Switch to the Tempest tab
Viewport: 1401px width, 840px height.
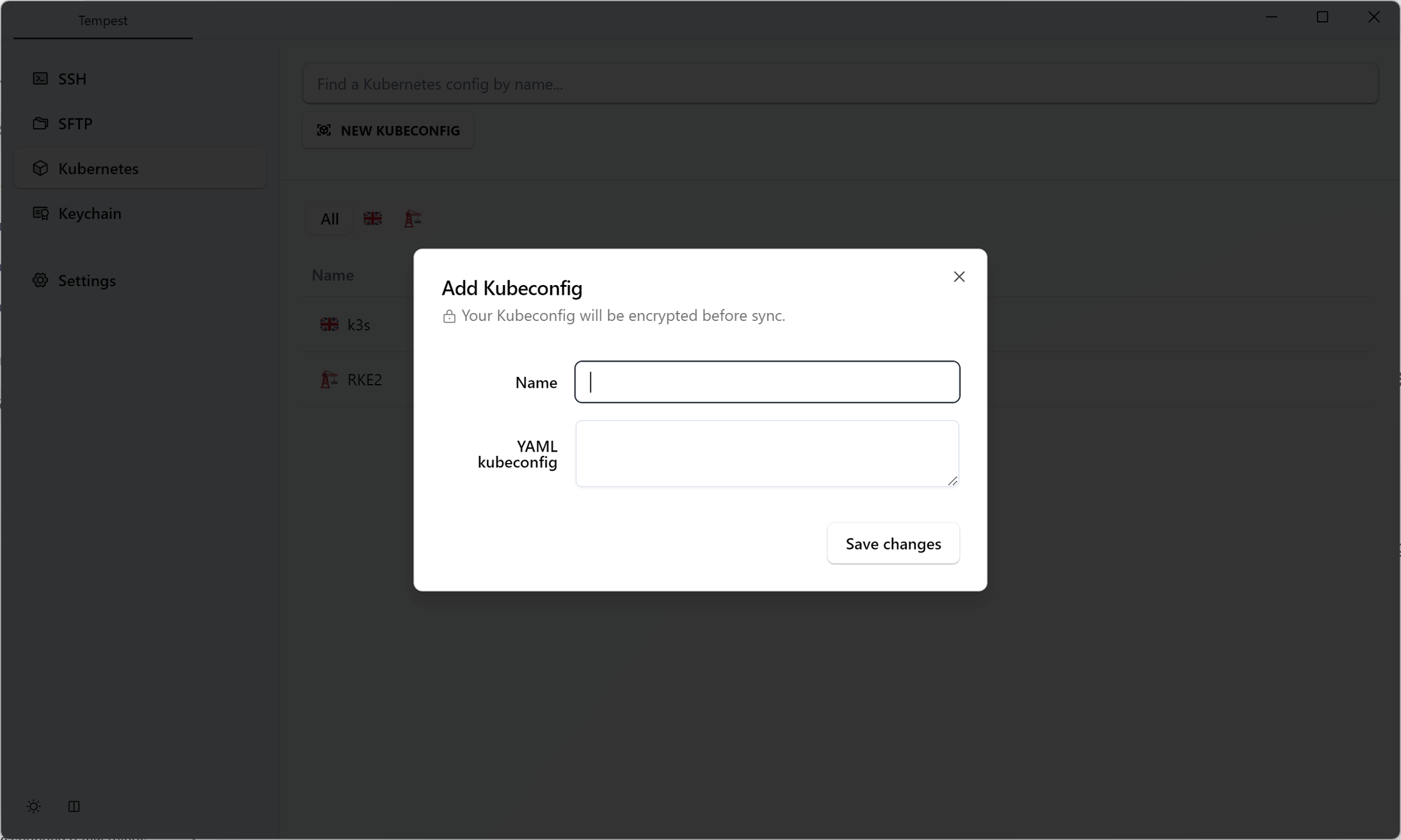[103, 21]
